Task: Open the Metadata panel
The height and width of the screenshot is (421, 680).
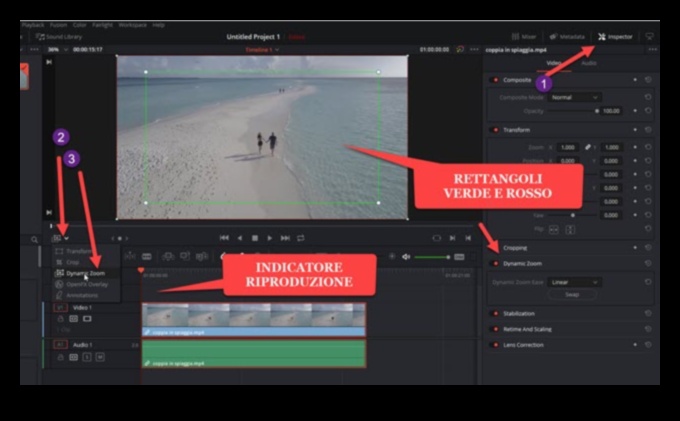Action: coord(567,36)
